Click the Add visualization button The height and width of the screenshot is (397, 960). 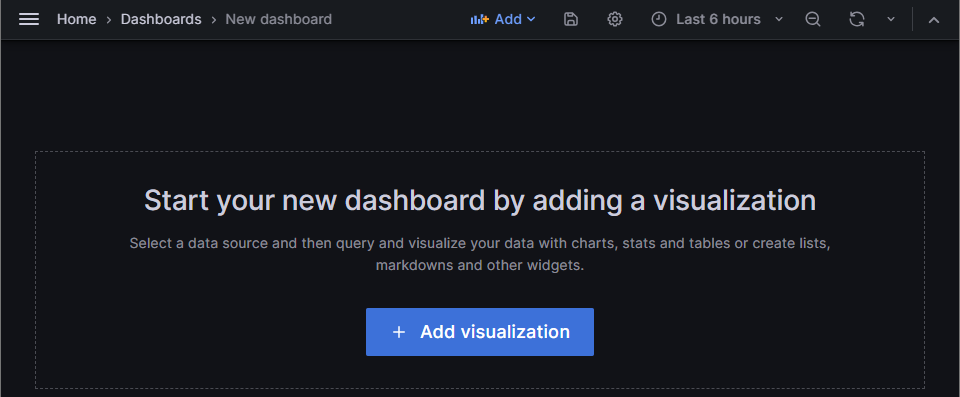tap(480, 332)
